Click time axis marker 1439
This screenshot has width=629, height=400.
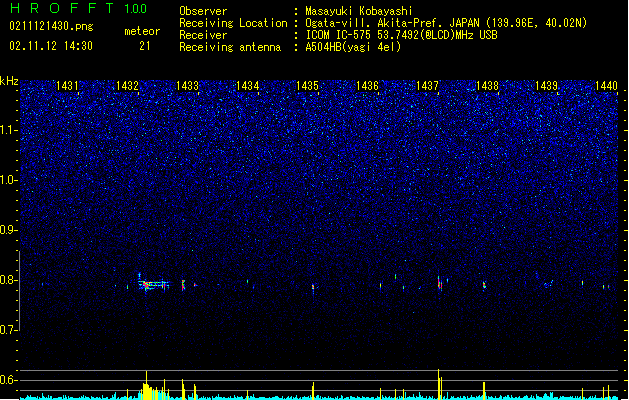click(x=547, y=85)
